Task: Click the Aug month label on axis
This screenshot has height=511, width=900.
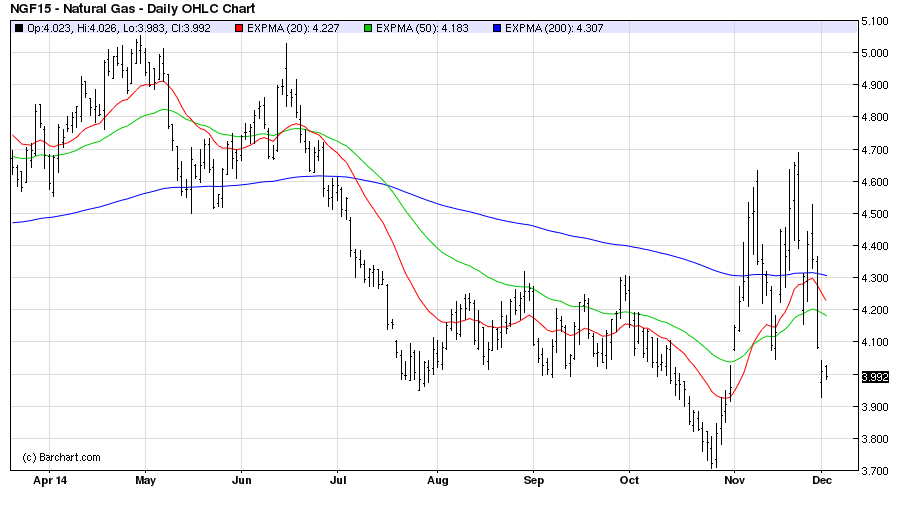Action: click(x=436, y=479)
